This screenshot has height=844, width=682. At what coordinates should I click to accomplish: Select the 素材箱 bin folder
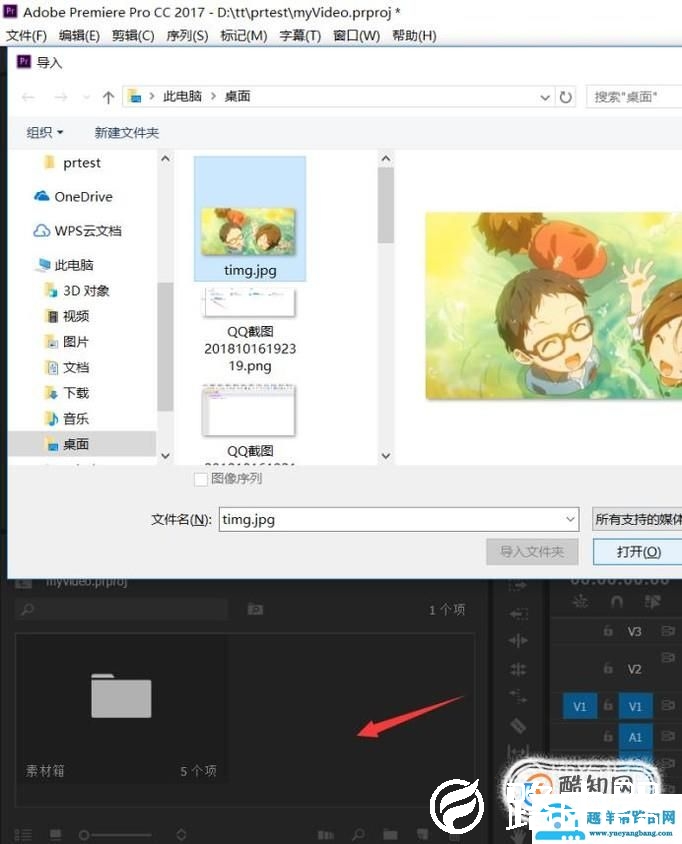(x=121, y=696)
